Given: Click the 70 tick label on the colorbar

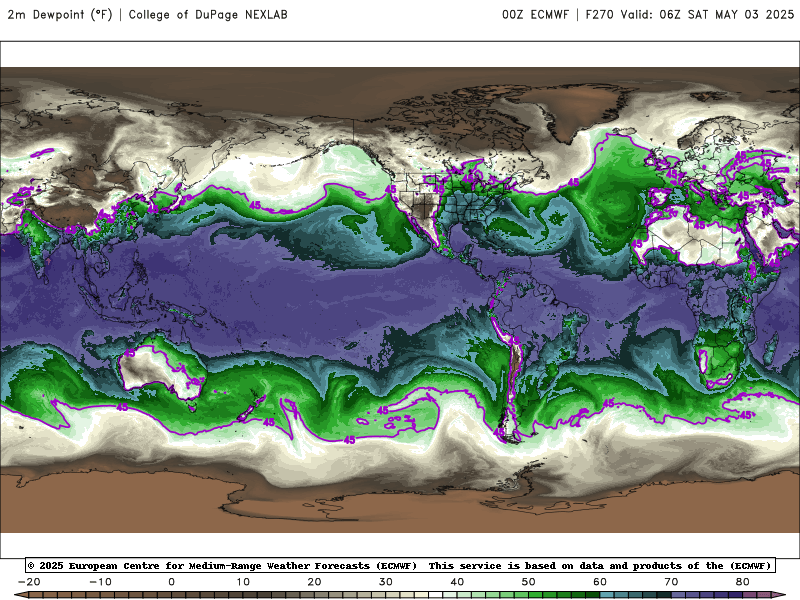Looking at the screenshot, I should pos(671,582).
